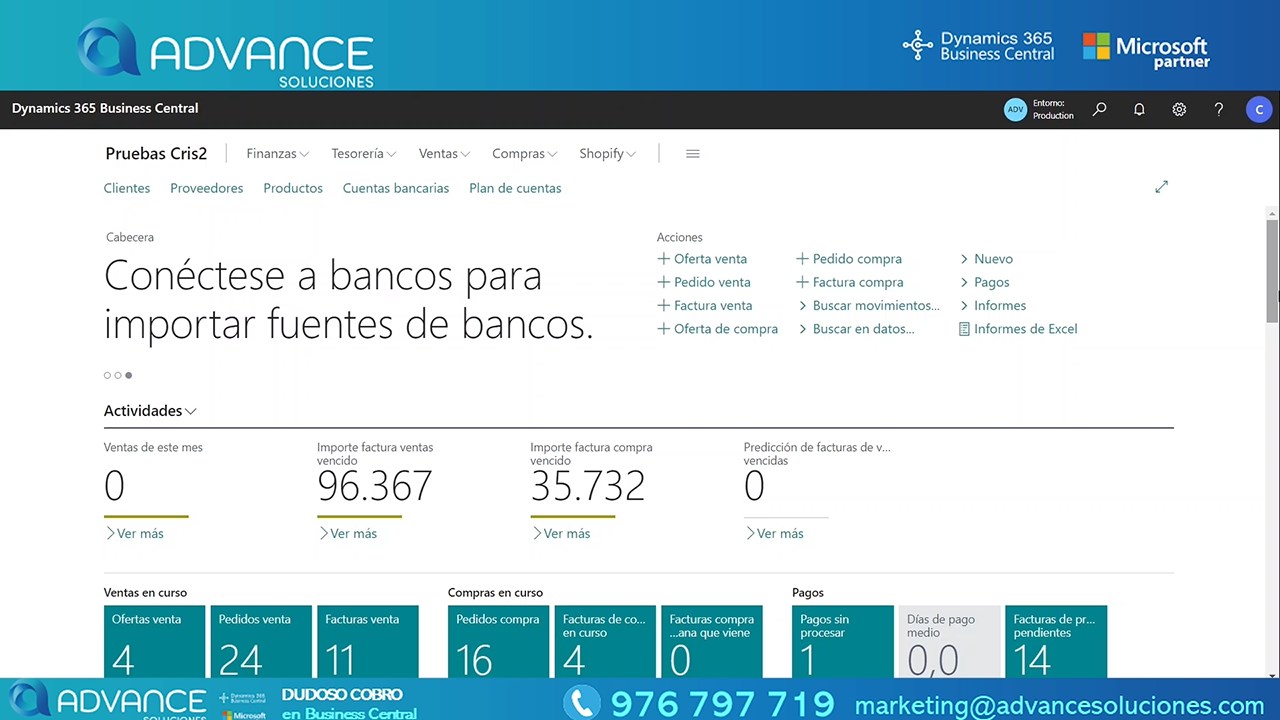Open the Proveedores tab link
The image size is (1280, 720).
[x=206, y=188]
